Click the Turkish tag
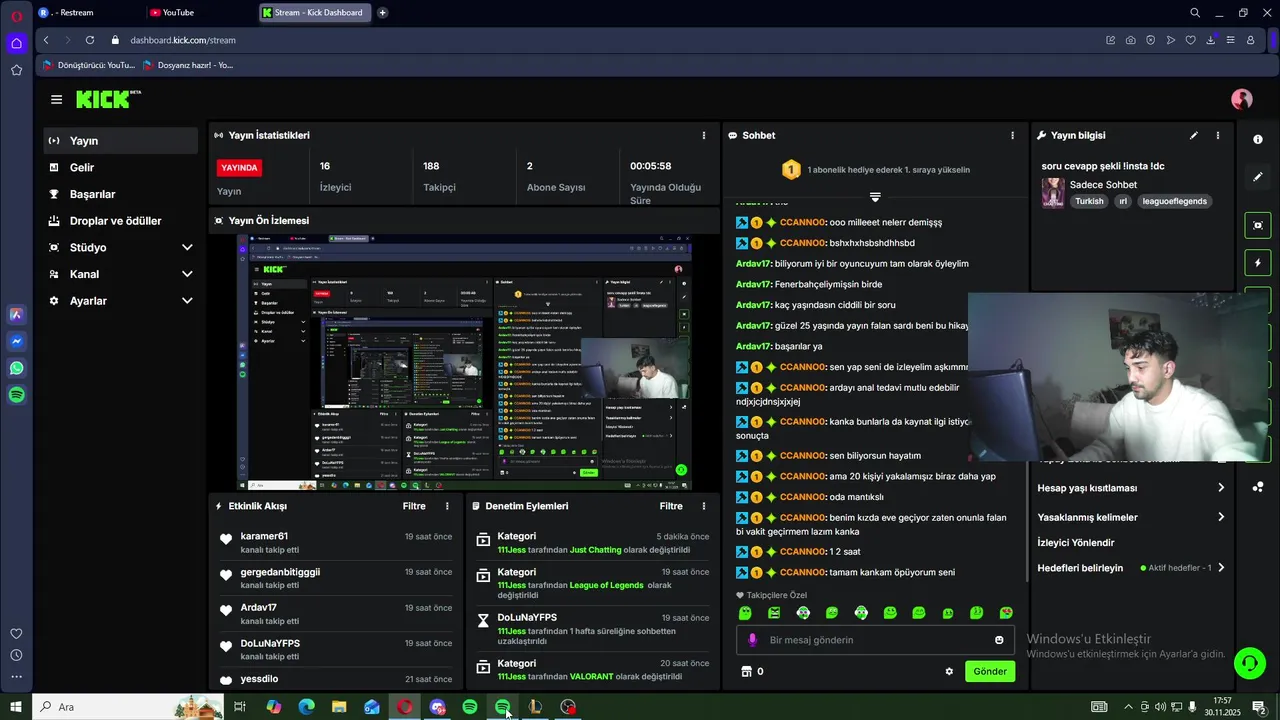This screenshot has width=1280, height=720. (x=1089, y=201)
